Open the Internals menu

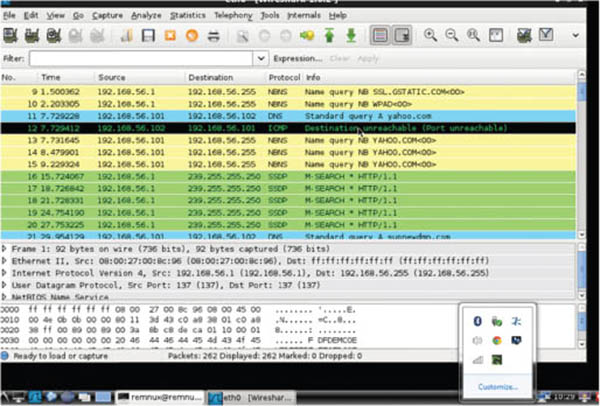point(304,16)
